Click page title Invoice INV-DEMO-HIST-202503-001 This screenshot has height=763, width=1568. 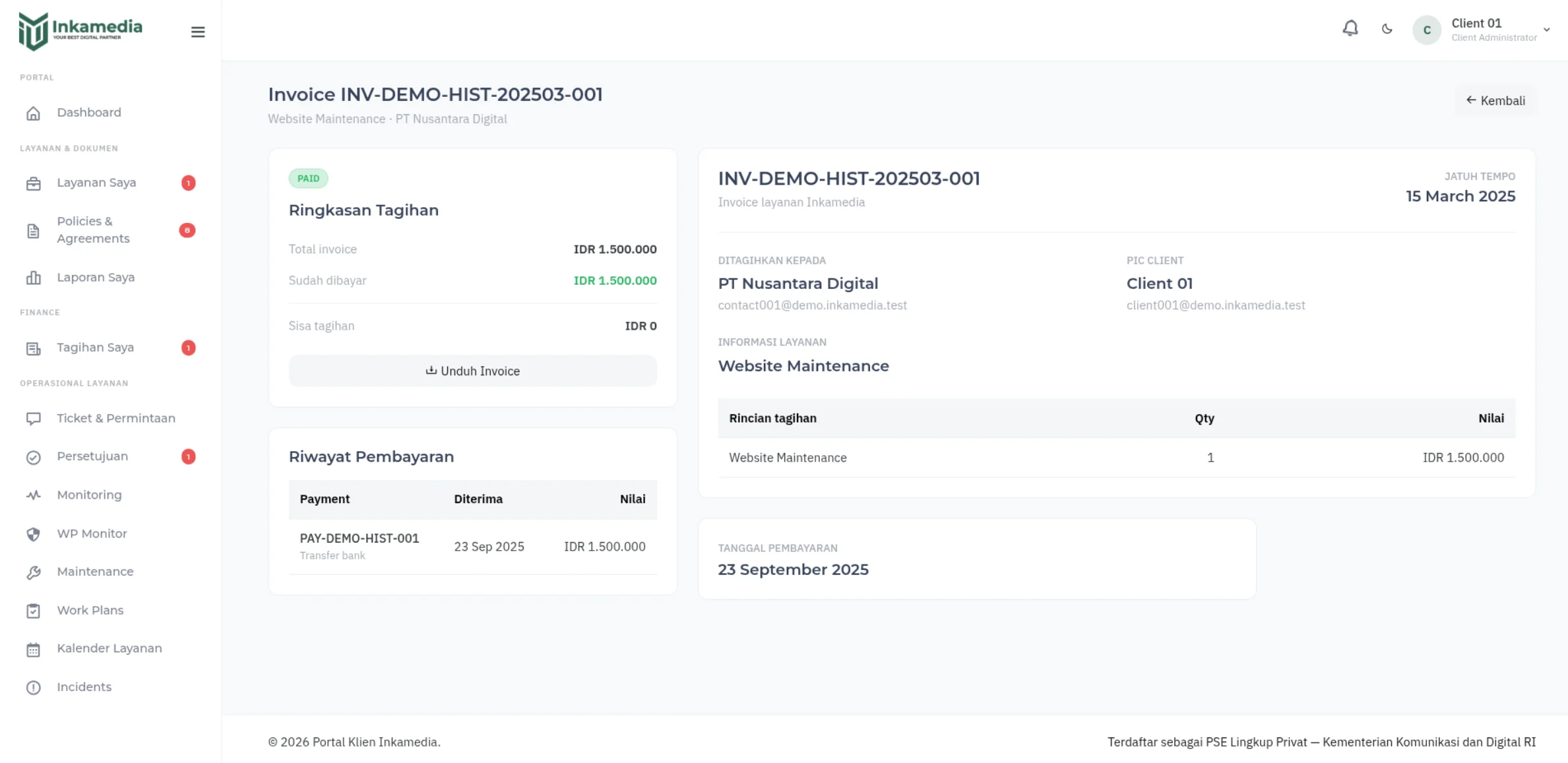435,94
